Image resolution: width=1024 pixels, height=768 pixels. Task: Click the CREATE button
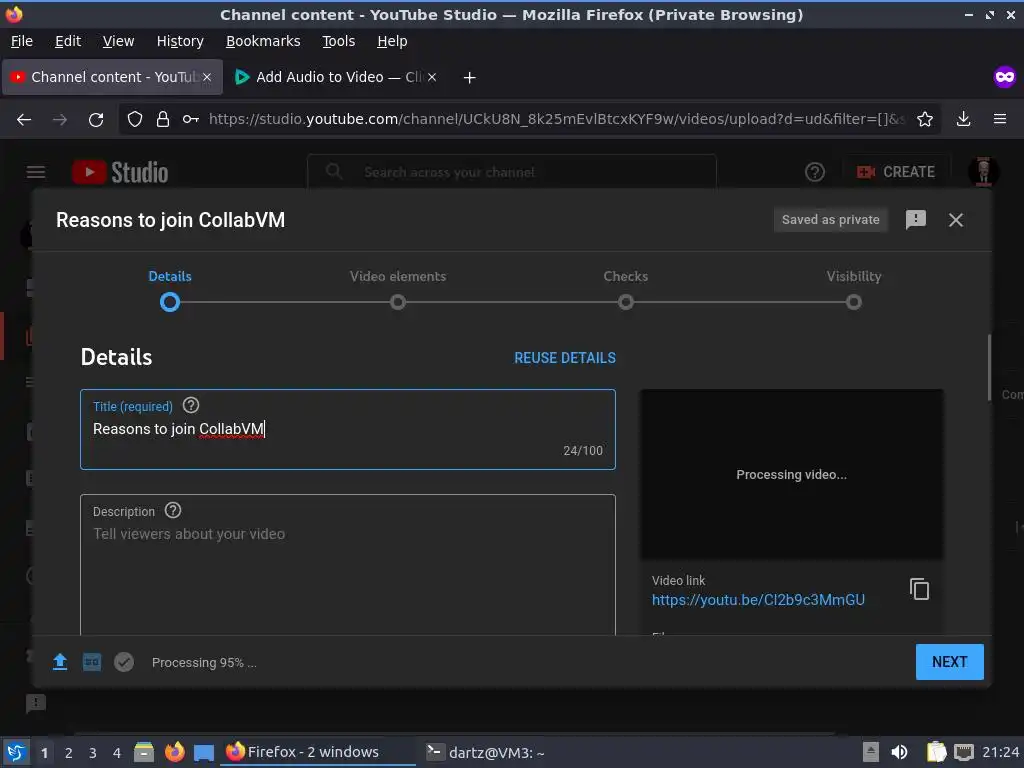896,172
